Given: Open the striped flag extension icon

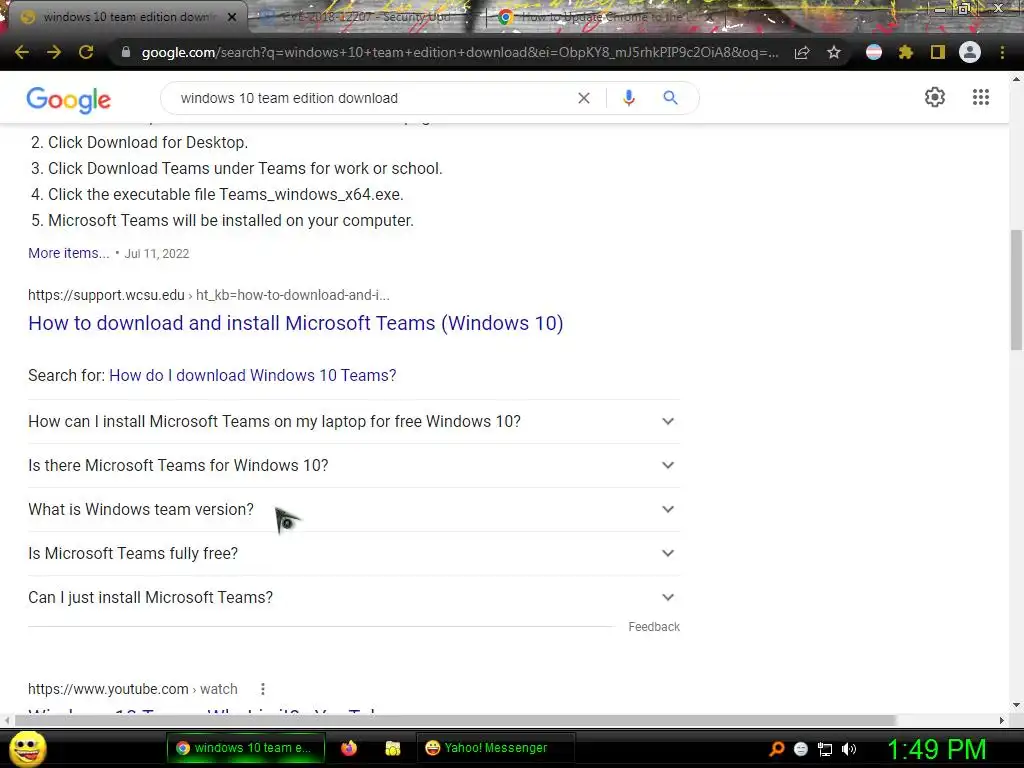Looking at the screenshot, I should 874,52.
